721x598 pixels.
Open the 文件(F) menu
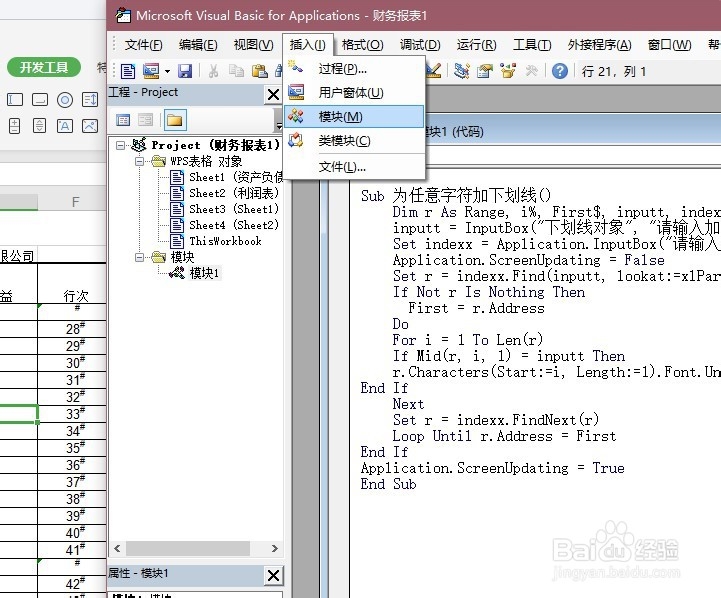pyautogui.click(x=143, y=45)
